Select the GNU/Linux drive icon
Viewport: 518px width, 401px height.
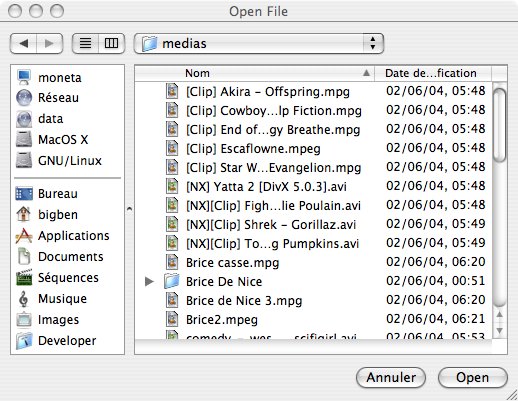point(24,160)
